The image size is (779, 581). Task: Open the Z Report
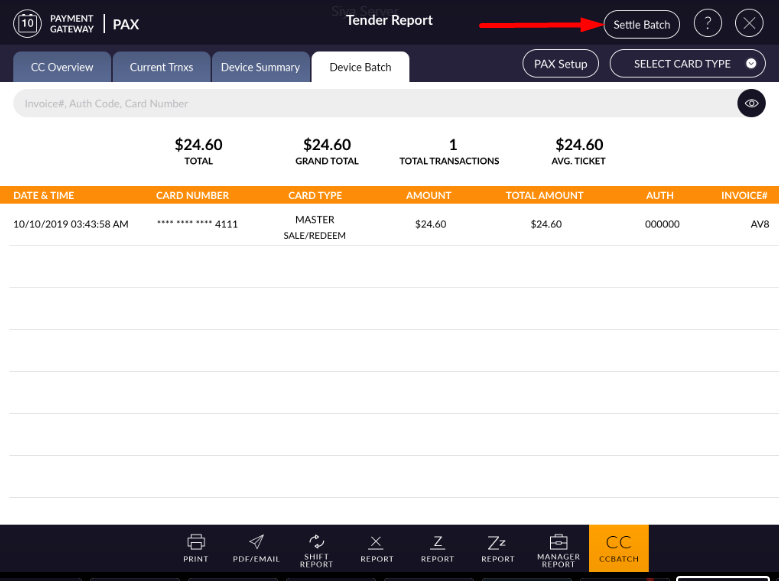[x=437, y=547]
